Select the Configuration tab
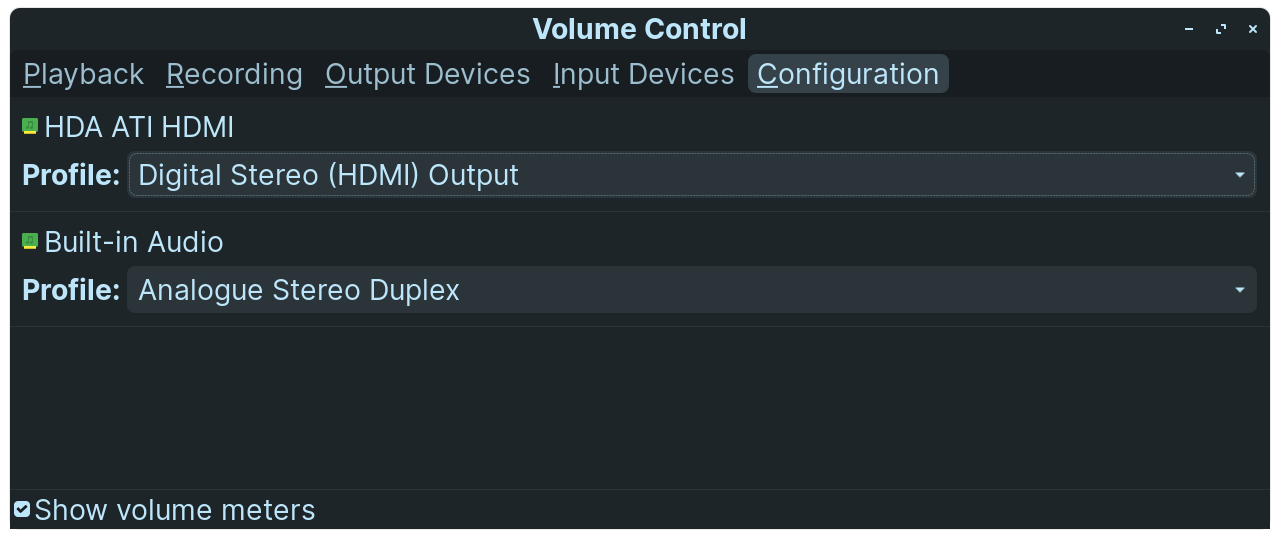 (848, 74)
